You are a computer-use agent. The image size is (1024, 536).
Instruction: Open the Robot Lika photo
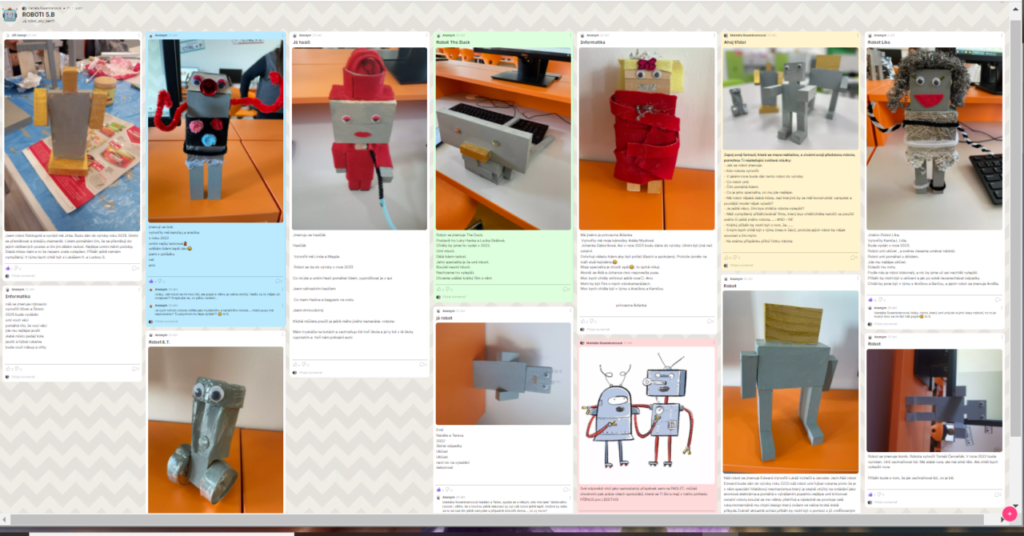(x=934, y=124)
